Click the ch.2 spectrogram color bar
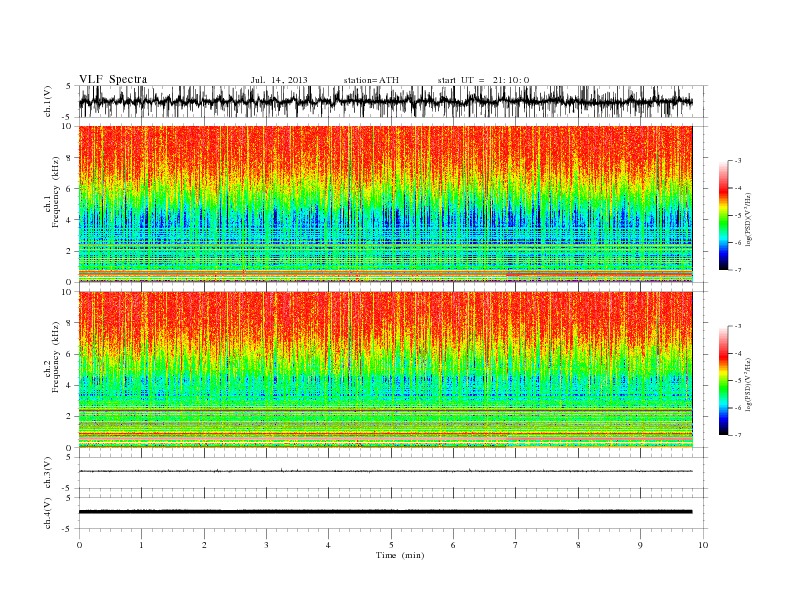 tap(723, 381)
